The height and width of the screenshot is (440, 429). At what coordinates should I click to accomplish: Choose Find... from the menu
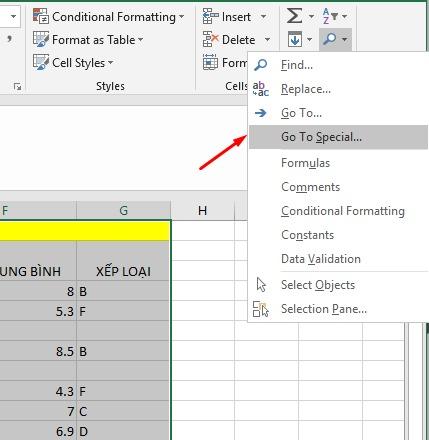(338, 65)
